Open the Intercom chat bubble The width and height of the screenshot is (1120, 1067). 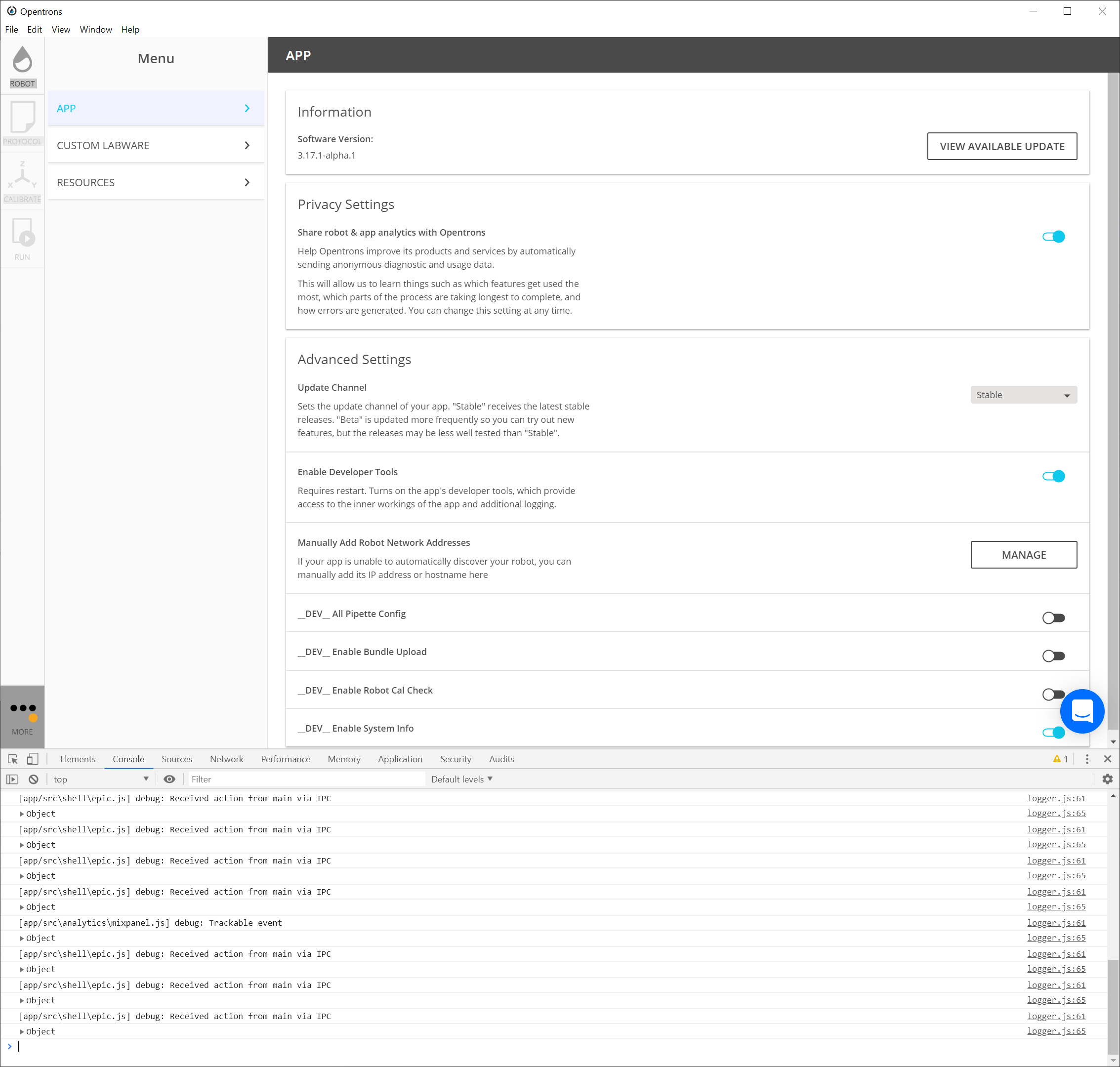tap(1082, 711)
